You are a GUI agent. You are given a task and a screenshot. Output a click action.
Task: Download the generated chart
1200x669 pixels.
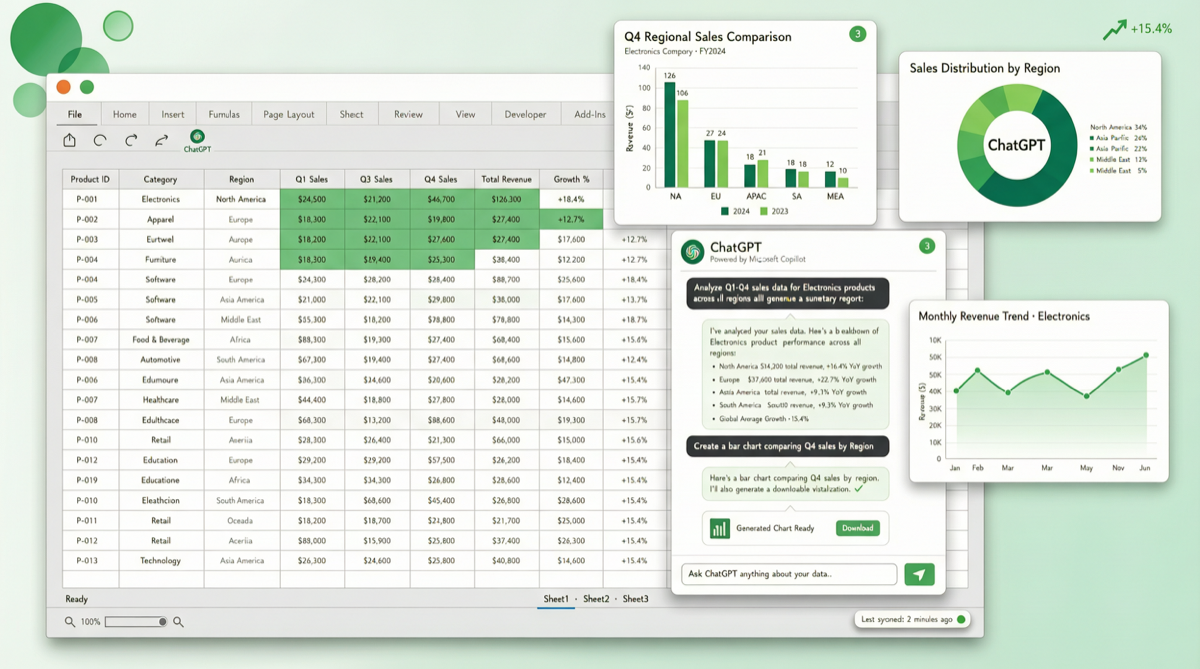tap(858, 528)
